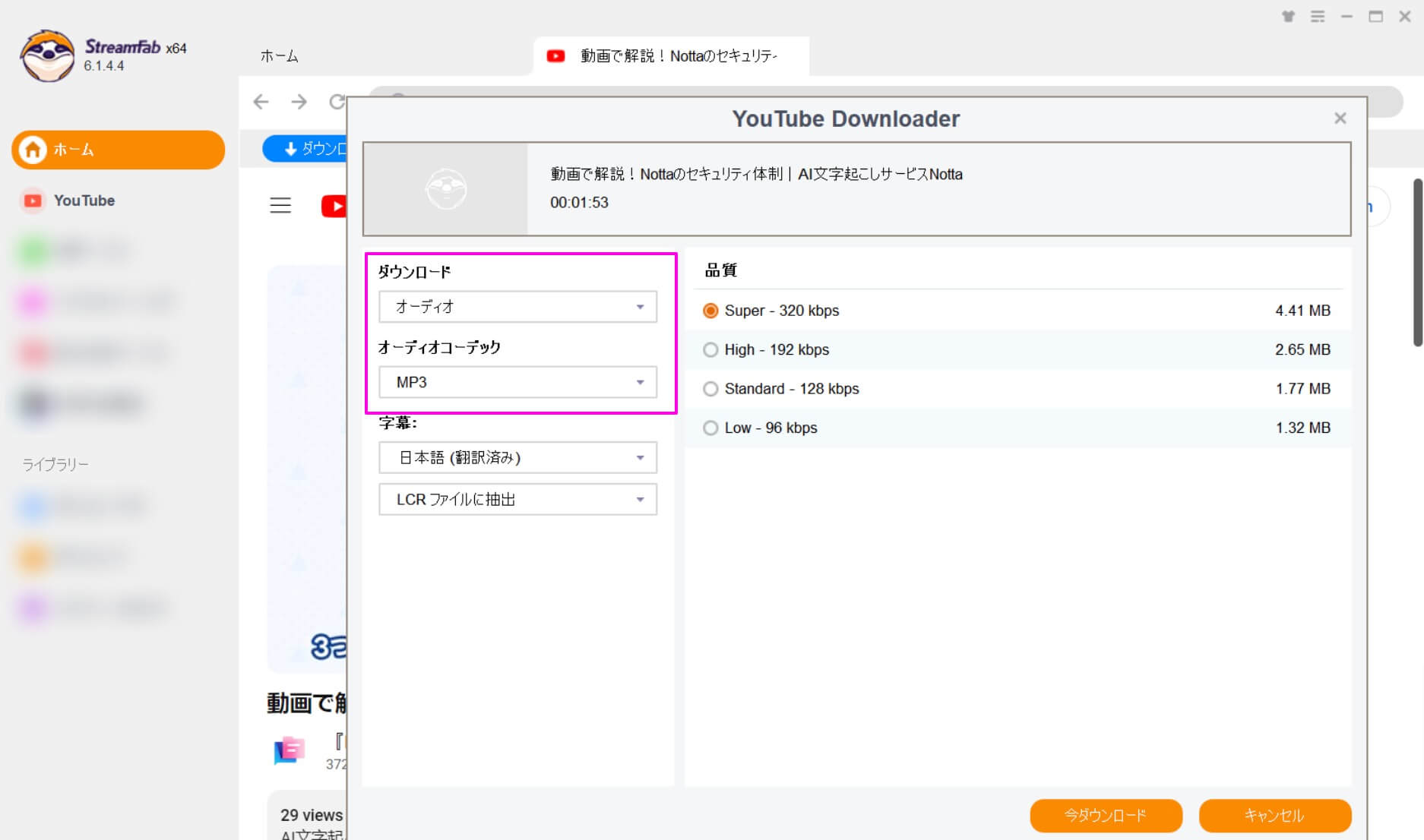Open the オーディオコーデック dropdown (MP3)
Viewport: 1424px width, 840px height.
(518, 382)
